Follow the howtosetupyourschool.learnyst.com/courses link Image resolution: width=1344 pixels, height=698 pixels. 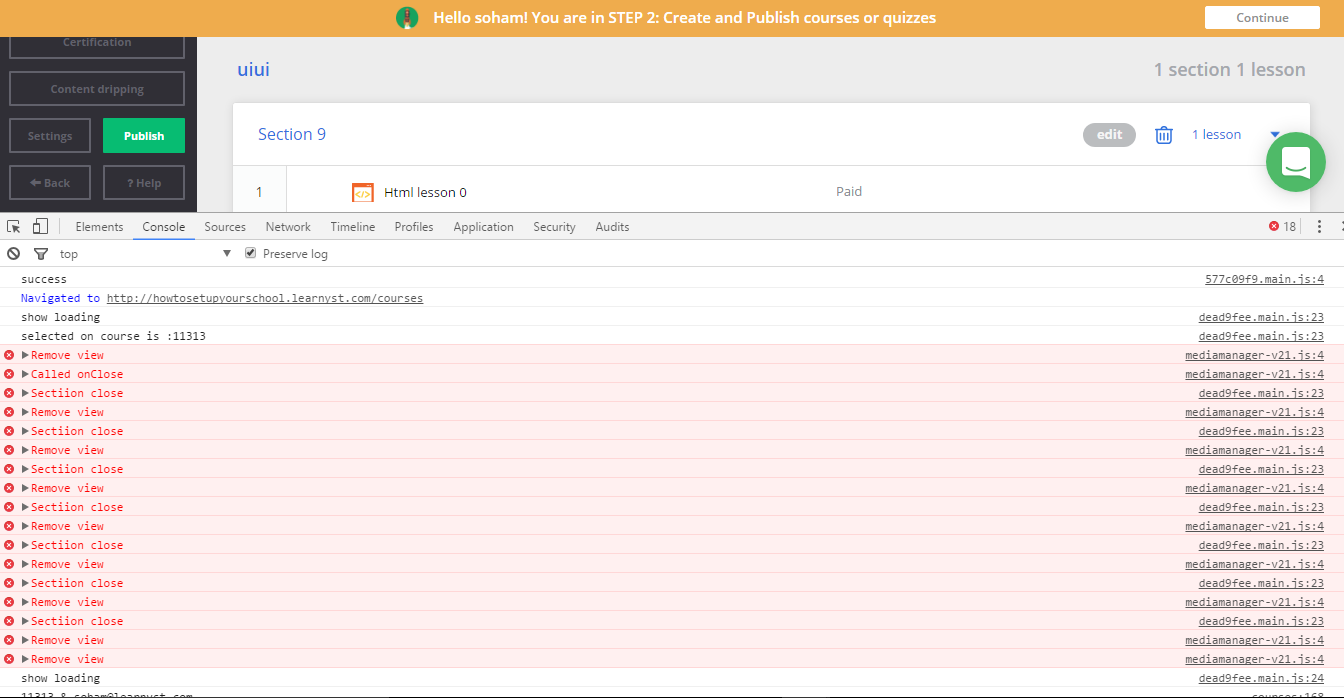pos(265,298)
